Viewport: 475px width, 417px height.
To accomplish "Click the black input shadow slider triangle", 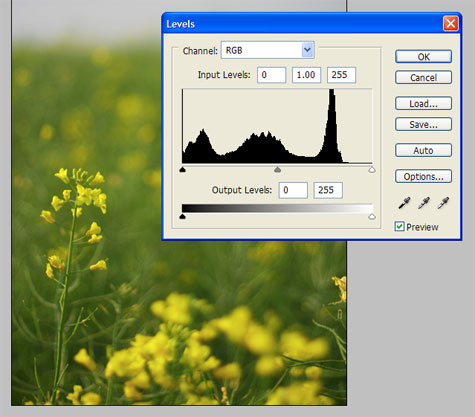I will (x=182, y=170).
